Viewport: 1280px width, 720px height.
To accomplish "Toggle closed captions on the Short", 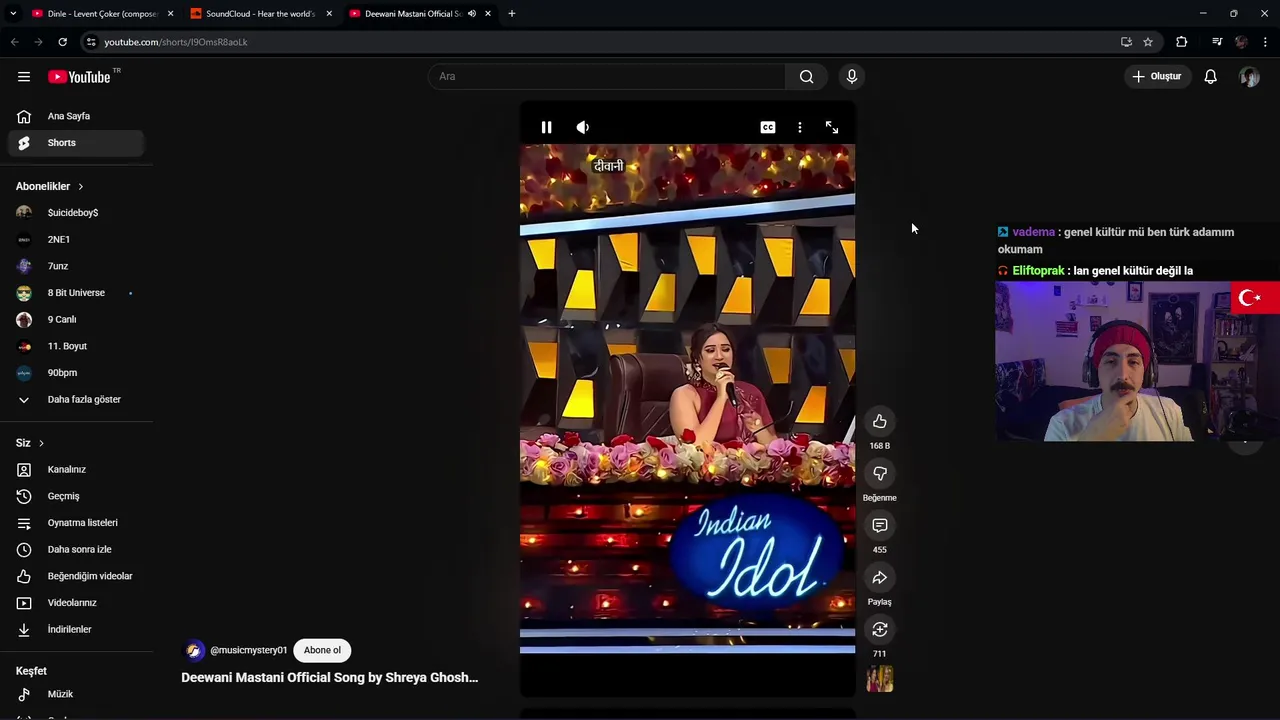I will [x=768, y=127].
